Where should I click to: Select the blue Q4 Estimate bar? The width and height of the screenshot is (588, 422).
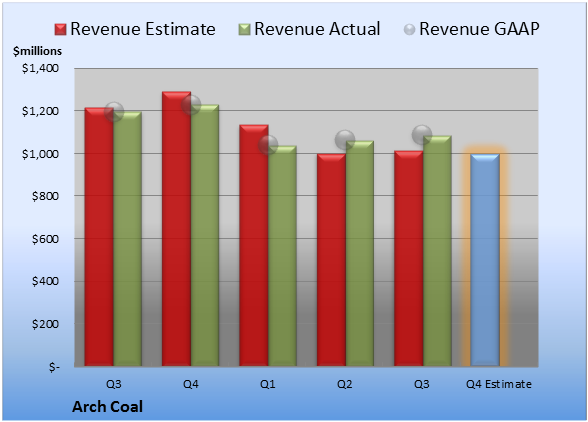coord(485,260)
